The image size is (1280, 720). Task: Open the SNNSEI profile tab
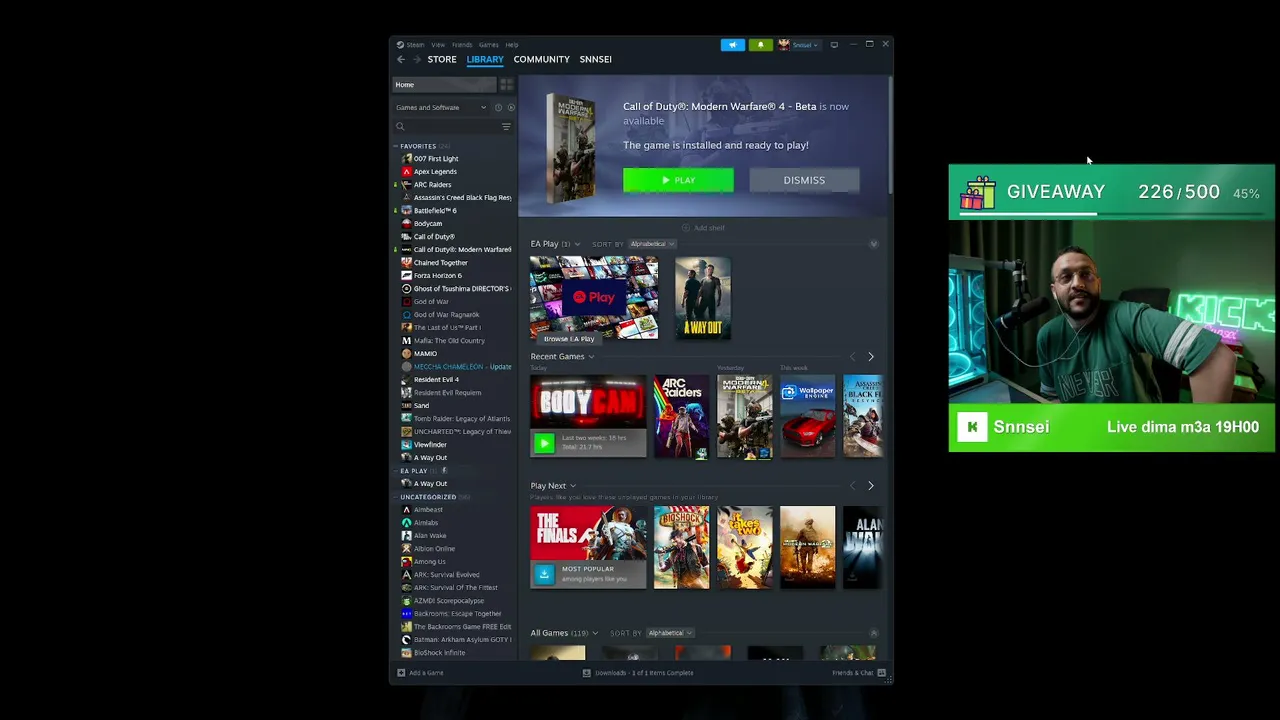pos(596,59)
